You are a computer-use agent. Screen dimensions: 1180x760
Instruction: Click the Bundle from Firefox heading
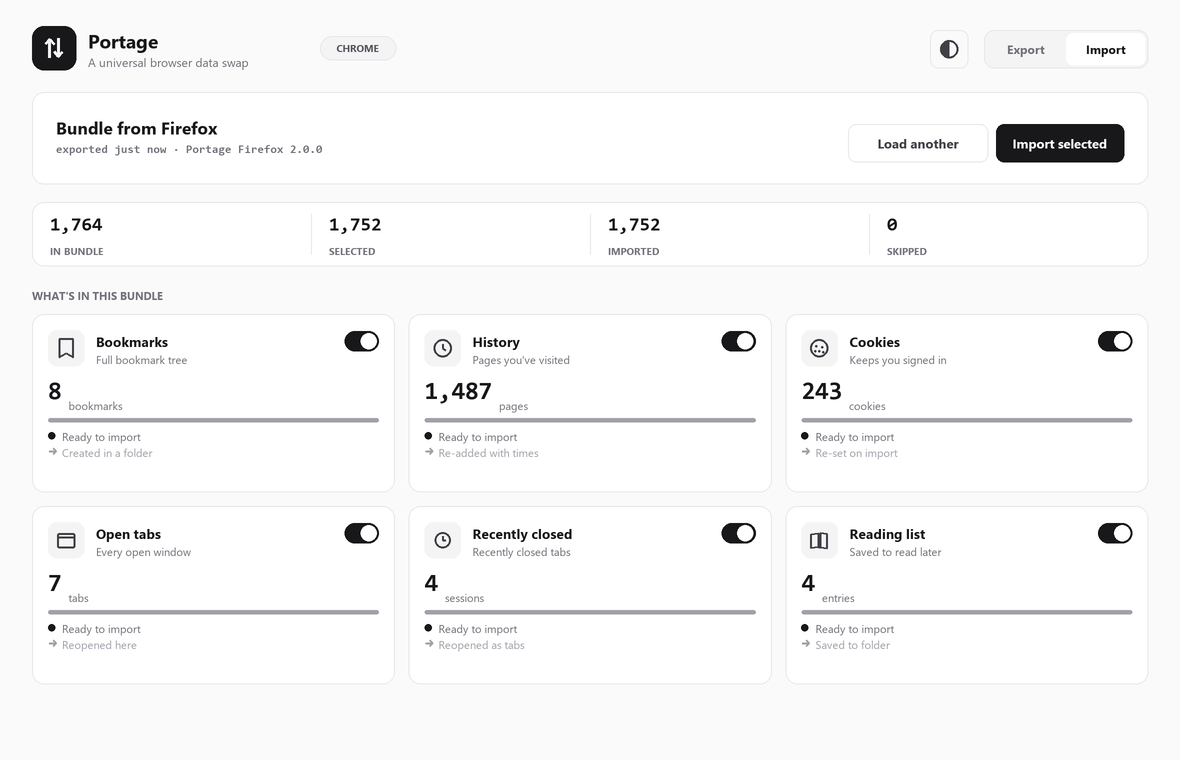(x=137, y=129)
